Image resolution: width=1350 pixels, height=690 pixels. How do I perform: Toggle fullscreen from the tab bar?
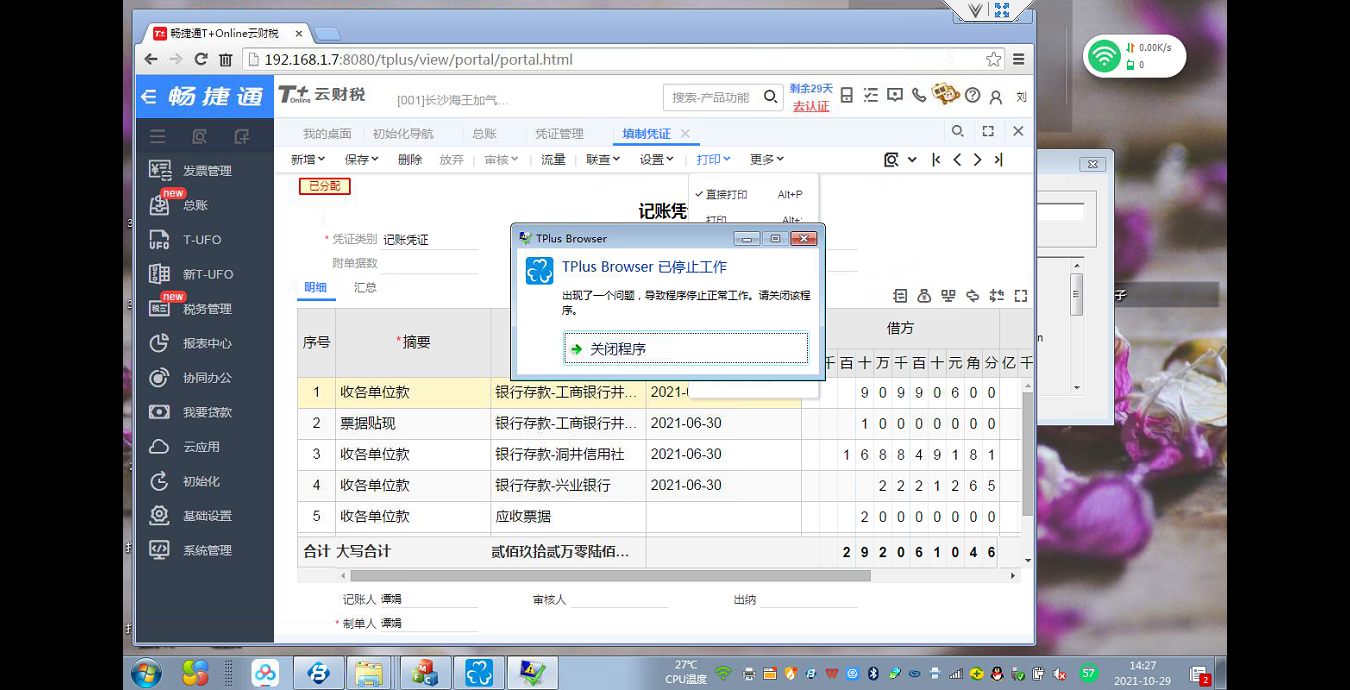tap(988, 131)
